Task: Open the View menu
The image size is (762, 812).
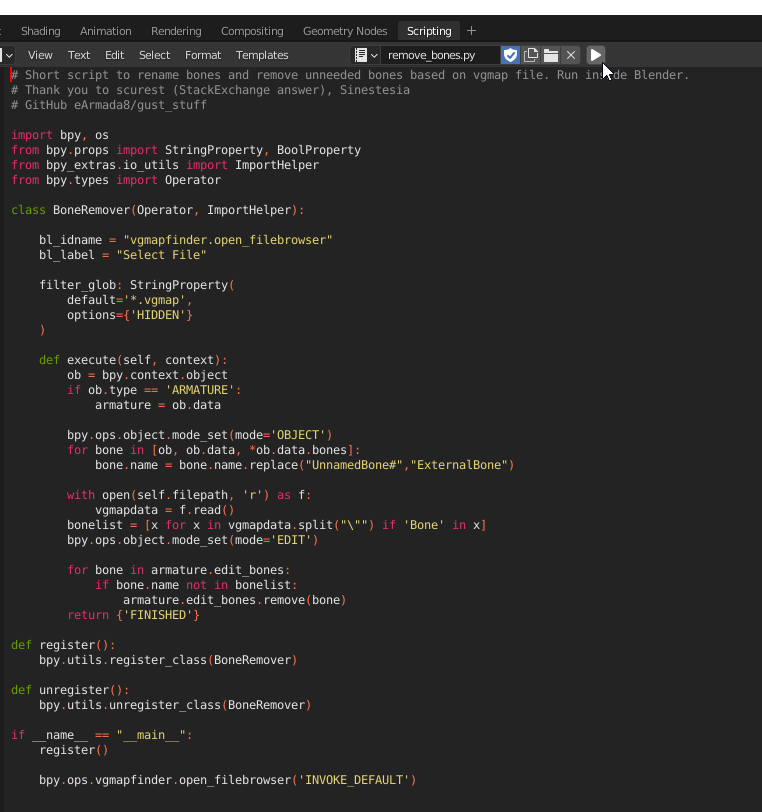Action: tap(40, 55)
